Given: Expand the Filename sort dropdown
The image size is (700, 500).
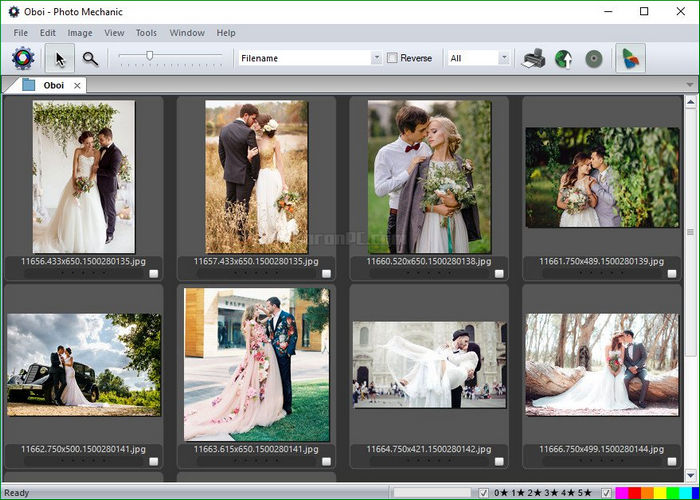Looking at the screenshot, I should (377, 58).
